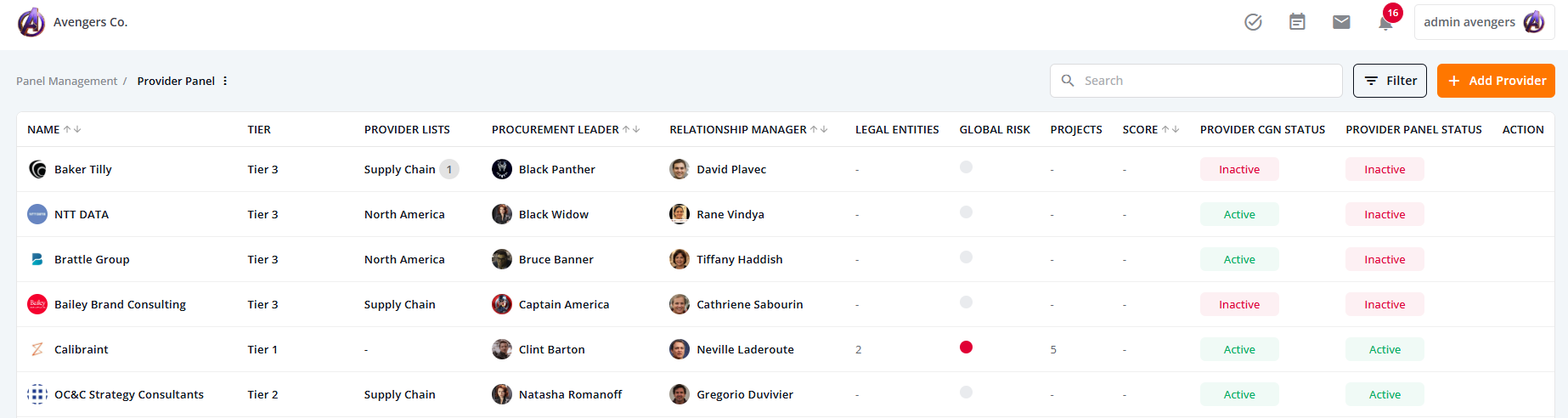Open the Filter button
Image resolution: width=1568 pixels, height=418 pixels.
coord(1390,81)
